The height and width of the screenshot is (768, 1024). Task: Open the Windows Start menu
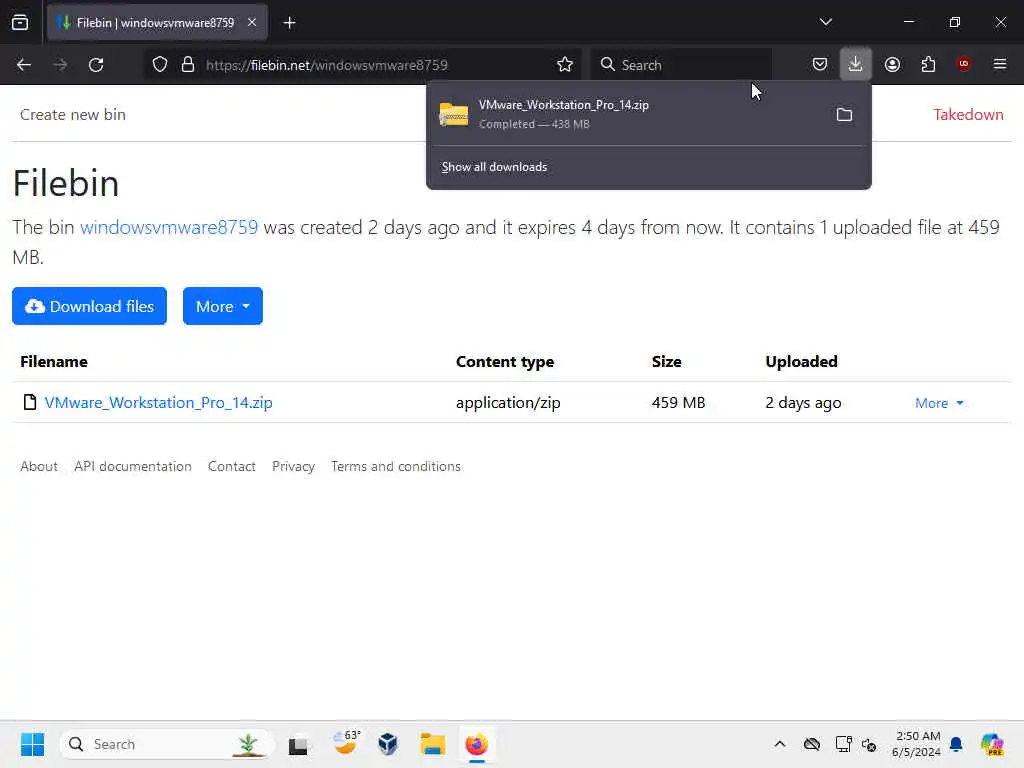point(32,744)
